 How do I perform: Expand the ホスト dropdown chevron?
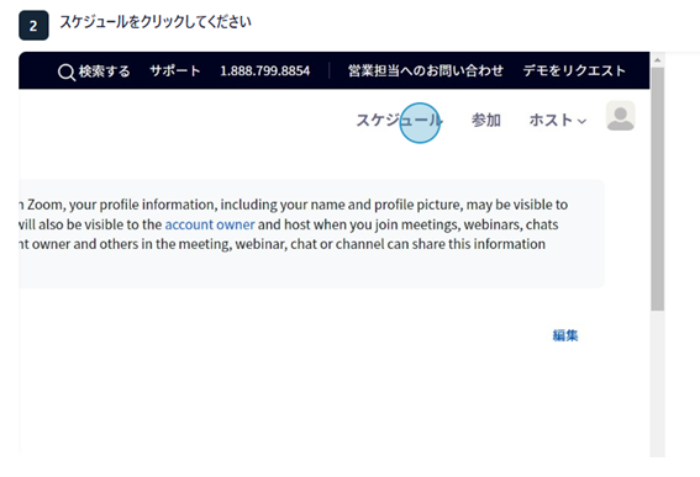[582, 121]
